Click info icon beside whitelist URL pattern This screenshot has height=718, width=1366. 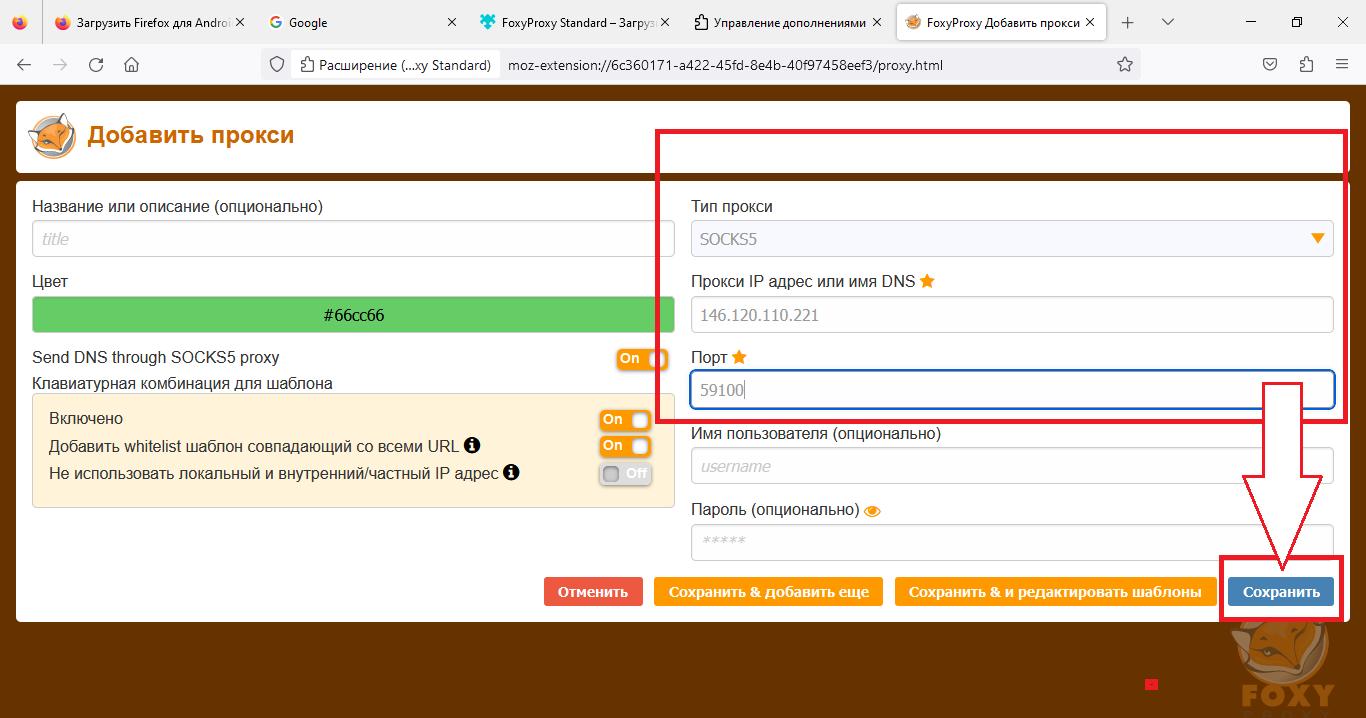[x=473, y=445]
